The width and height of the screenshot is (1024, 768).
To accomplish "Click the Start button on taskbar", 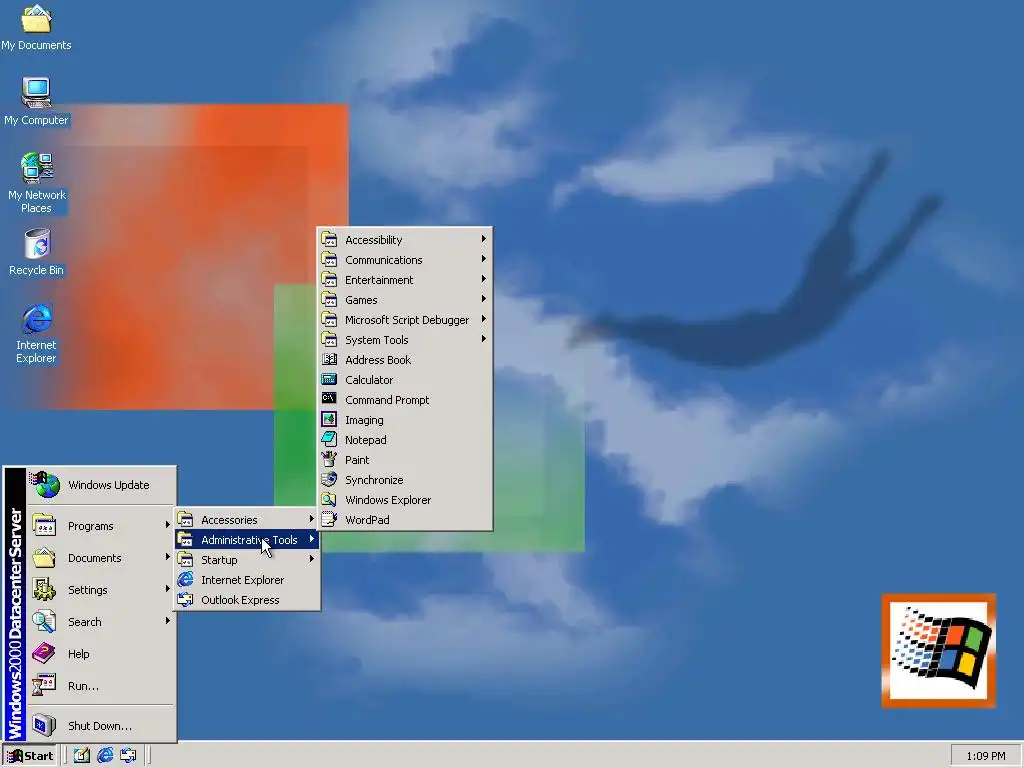I will pos(30,756).
